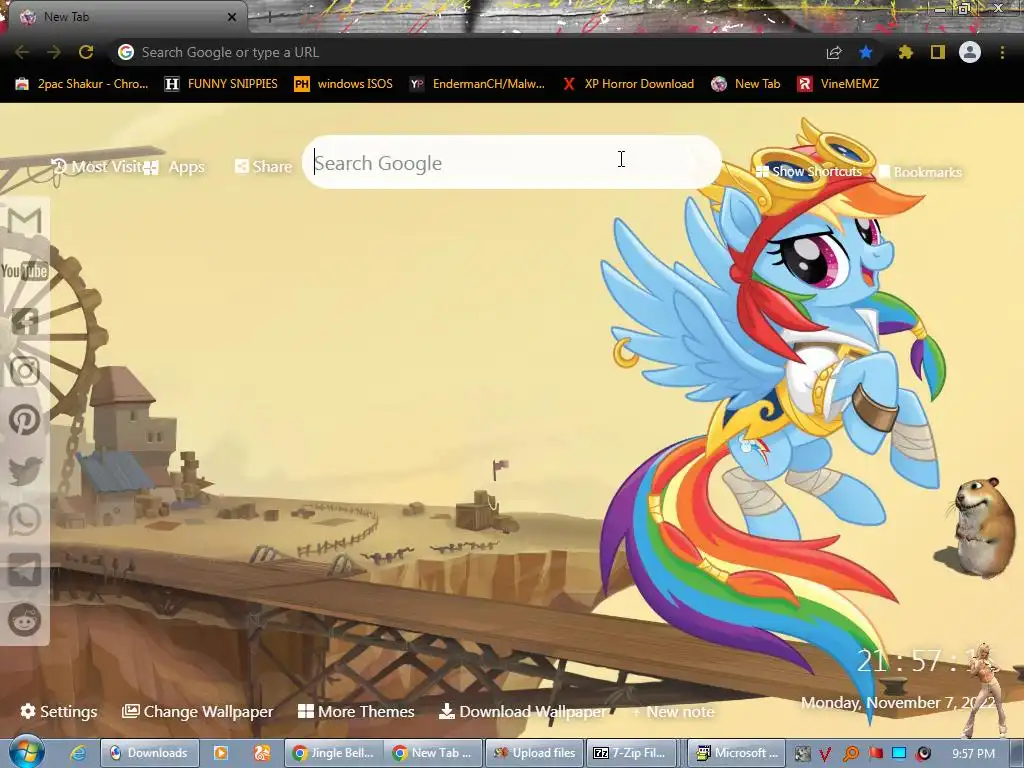Launch Internet Explorer from taskbar

click(x=78, y=753)
